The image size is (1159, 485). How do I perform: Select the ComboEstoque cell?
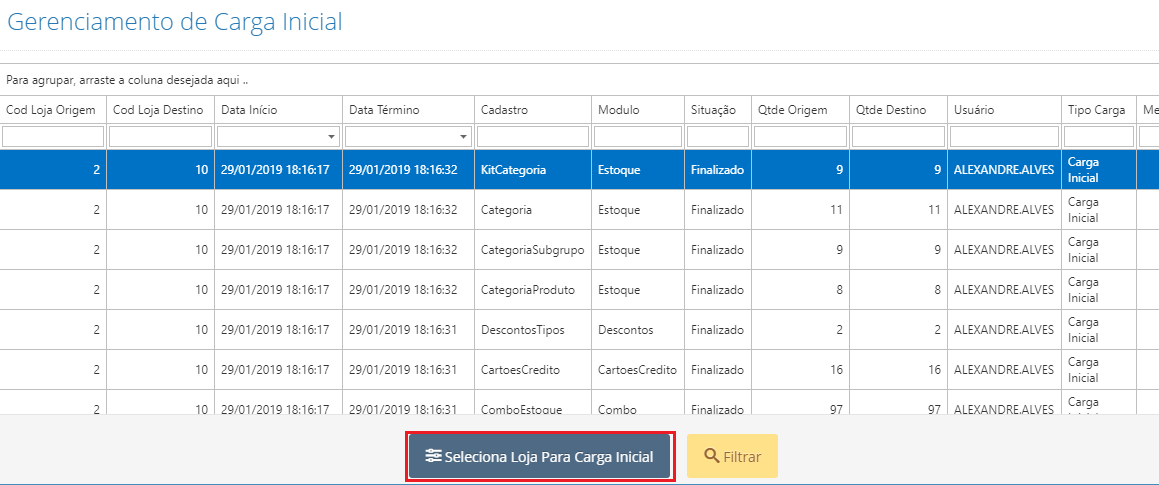click(533, 402)
